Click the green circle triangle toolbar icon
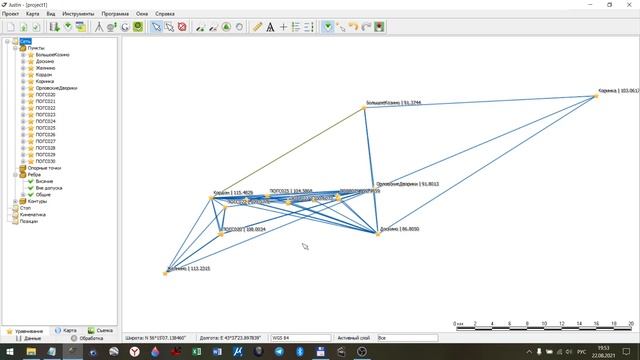 [226, 27]
